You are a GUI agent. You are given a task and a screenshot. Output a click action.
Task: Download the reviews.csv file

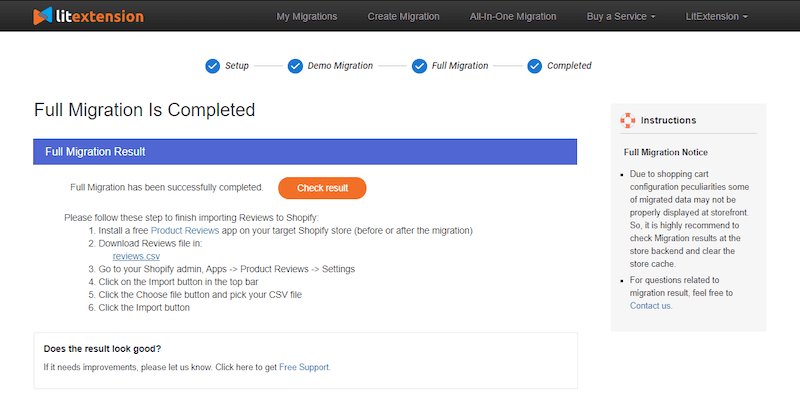pyautogui.click(x=136, y=256)
